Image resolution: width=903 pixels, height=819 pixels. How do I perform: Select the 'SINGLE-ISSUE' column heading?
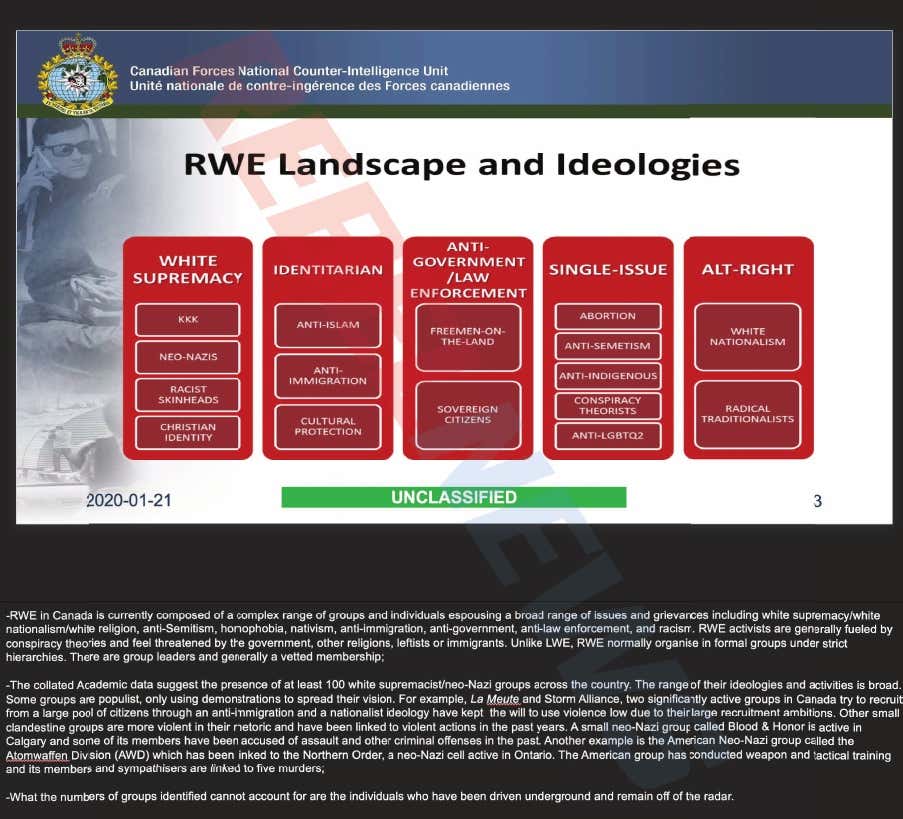point(608,270)
